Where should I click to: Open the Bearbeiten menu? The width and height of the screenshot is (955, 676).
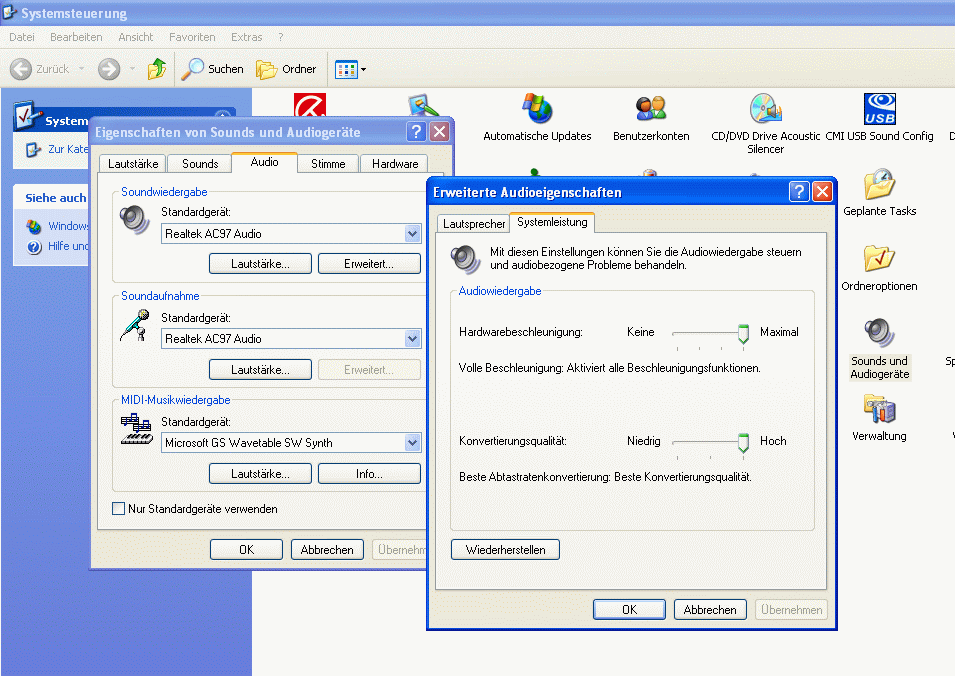(76, 37)
